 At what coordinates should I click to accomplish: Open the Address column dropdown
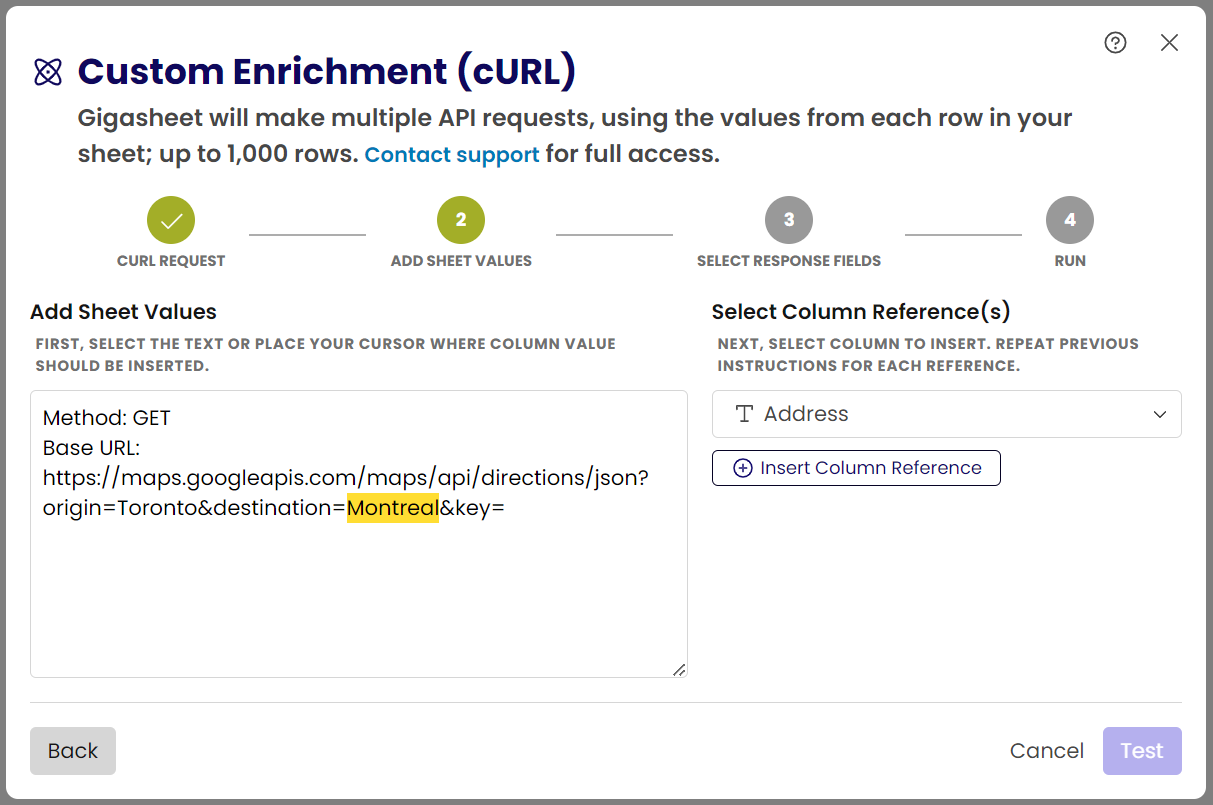point(946,414)
